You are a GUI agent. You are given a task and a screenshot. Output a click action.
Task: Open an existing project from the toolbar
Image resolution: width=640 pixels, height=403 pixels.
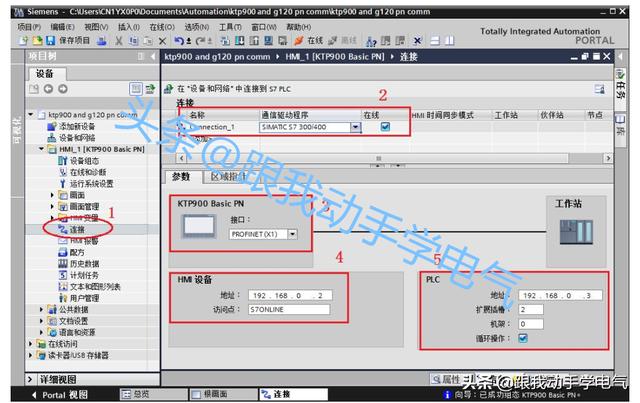[x=37, y=40]
